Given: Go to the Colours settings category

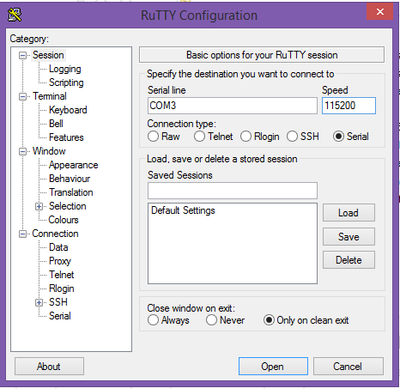Looking at the screenshot, I should pos(63,220).
